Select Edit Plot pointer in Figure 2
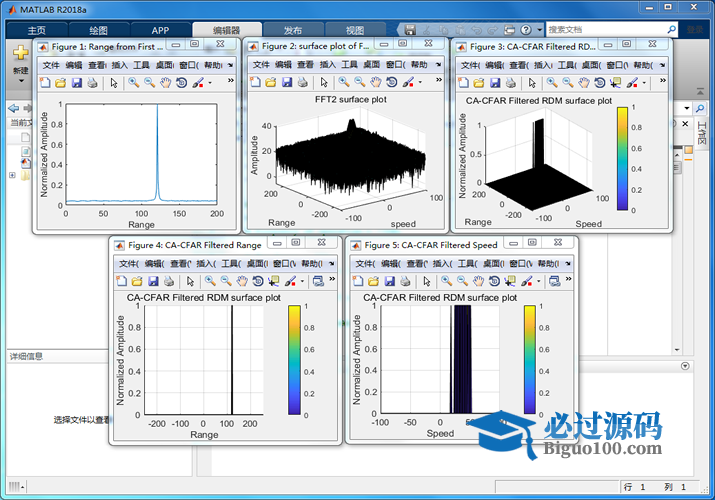Screen dimensions: 715x500 [324, 82]
